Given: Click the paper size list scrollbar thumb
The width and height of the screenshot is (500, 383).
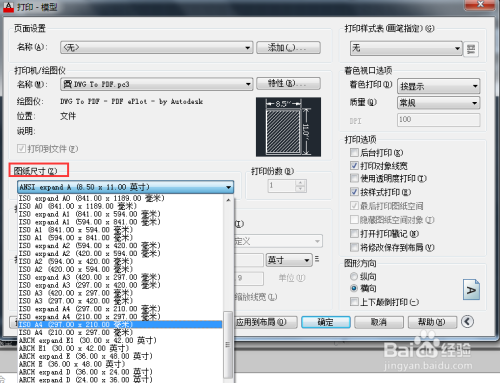Looking at the screenshot, I should coord(228,345).
